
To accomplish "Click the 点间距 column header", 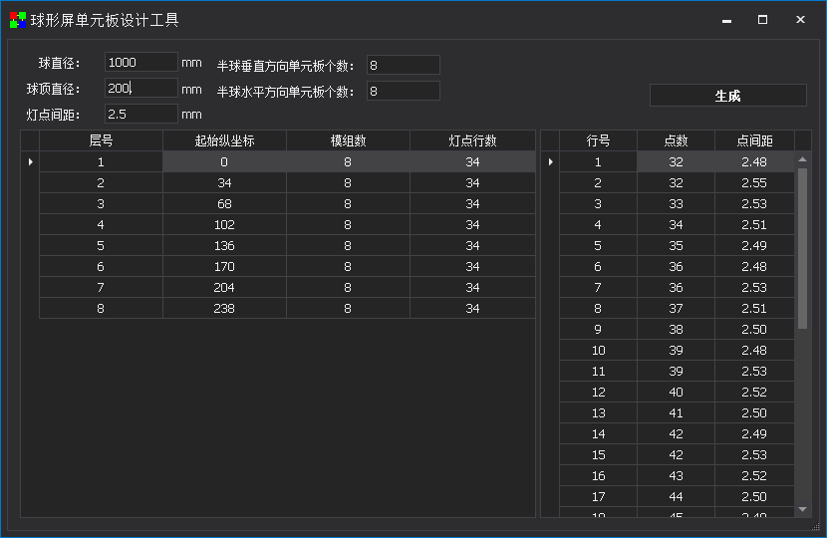I will point(754,141).
